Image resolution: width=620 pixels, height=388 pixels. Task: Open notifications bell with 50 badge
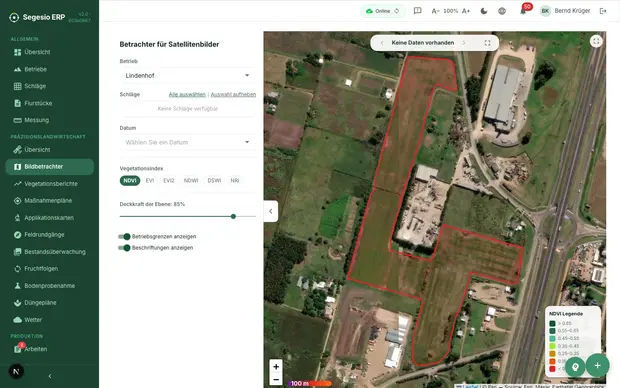tap(523, 11)
